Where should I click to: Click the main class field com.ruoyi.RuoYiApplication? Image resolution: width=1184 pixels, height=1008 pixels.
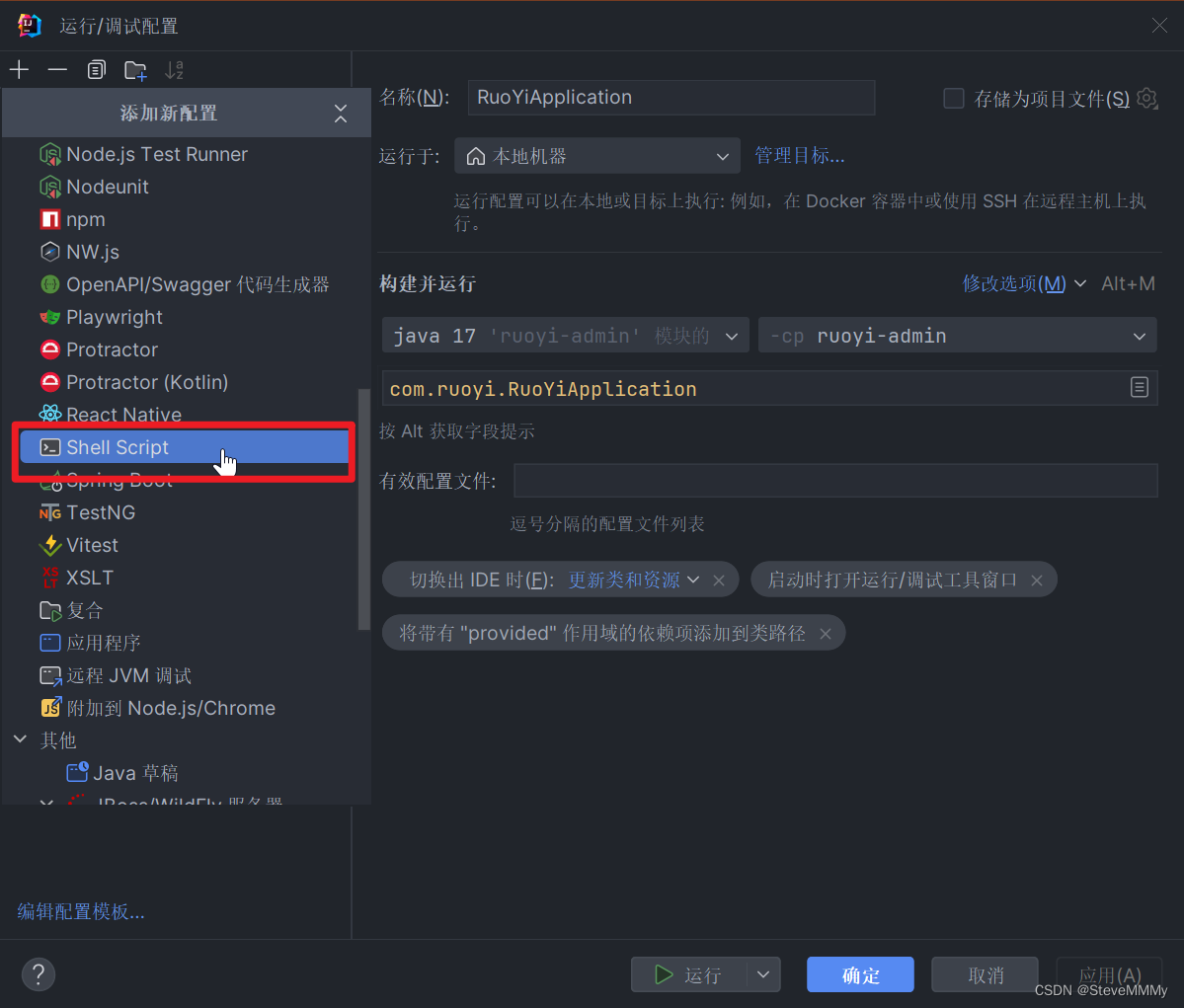pos(755,389)
